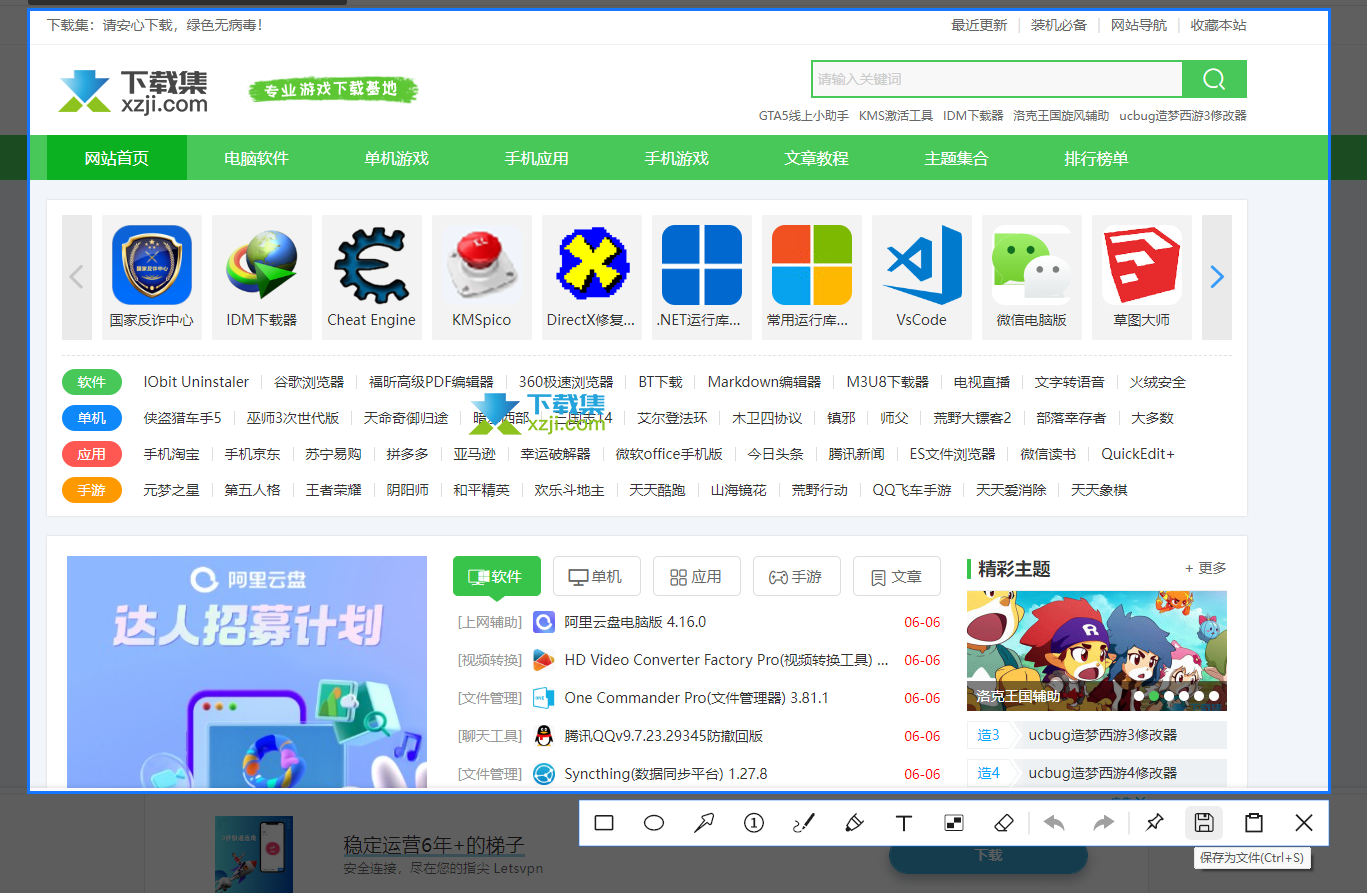Screen dimensions: 1367x893
Task: Open the 洛克王国辅助 theme thumbnail
Action: [1097, 651]
